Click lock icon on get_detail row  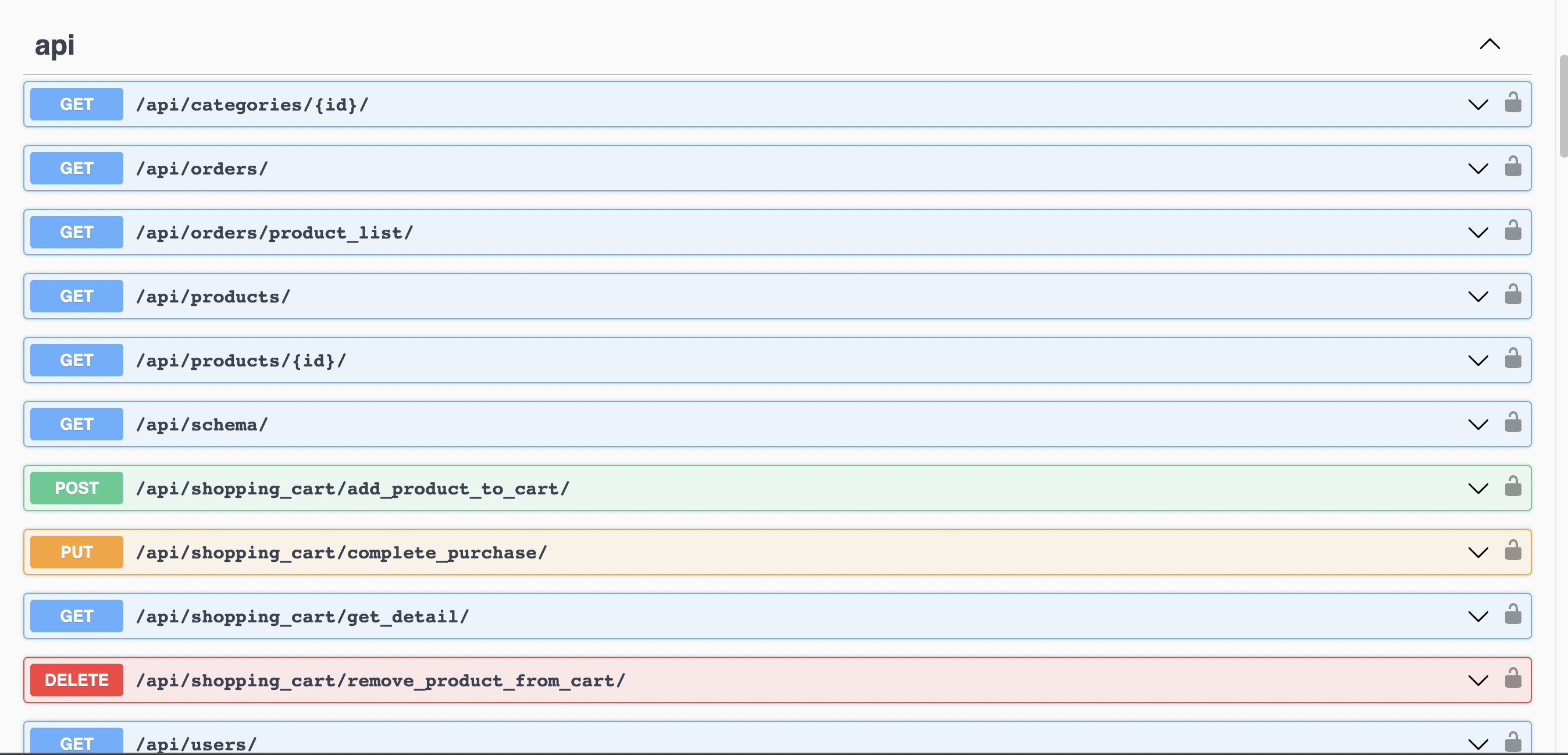pos(1513,614)
